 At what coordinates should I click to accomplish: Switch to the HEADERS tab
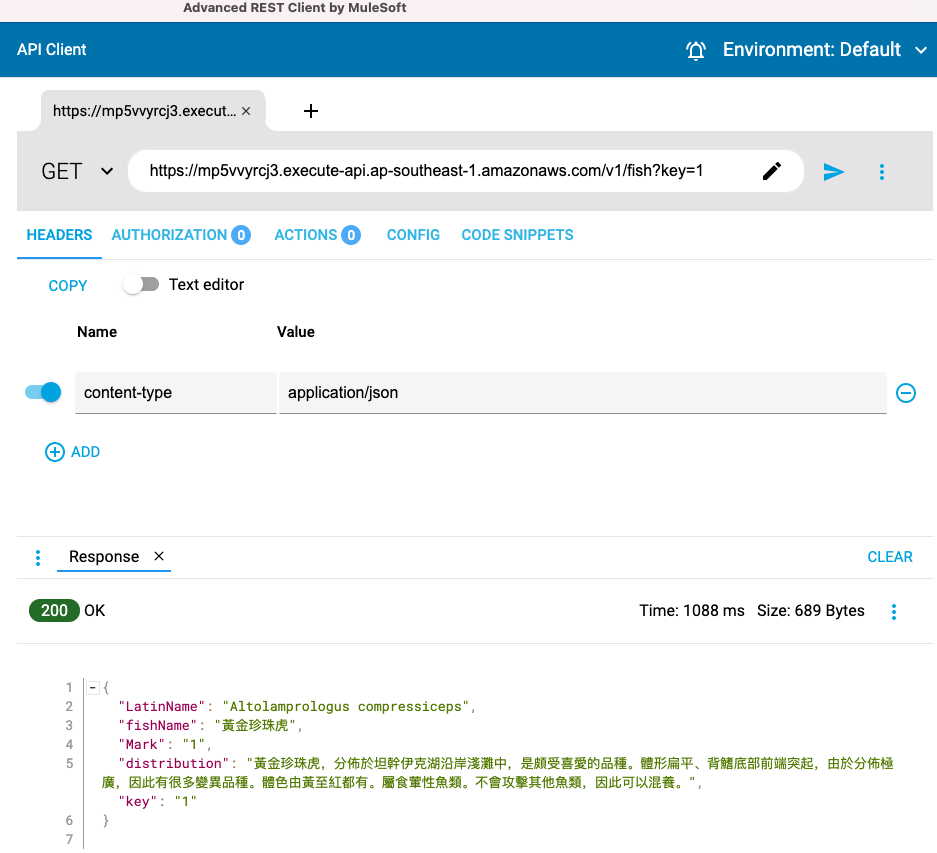point(59,235)
